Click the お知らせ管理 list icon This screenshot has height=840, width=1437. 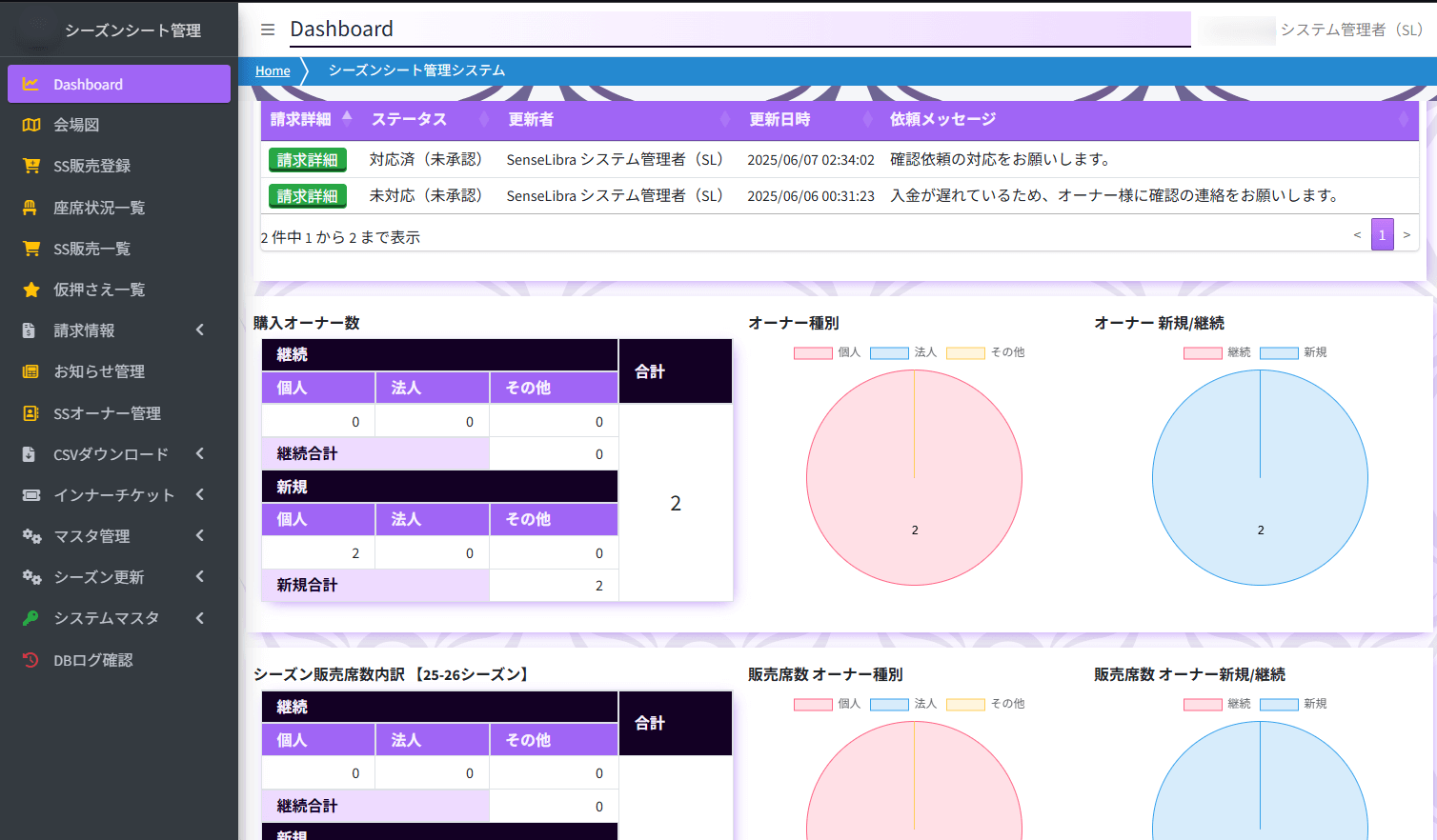[31, 371]
